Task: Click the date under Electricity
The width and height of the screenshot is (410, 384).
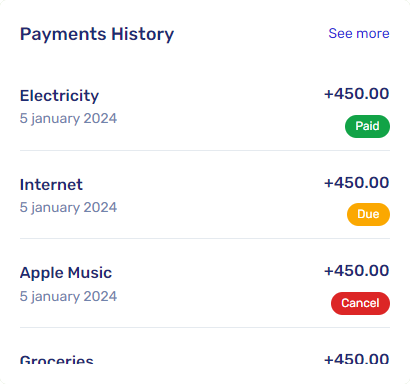Action: [x=68, y=119]
